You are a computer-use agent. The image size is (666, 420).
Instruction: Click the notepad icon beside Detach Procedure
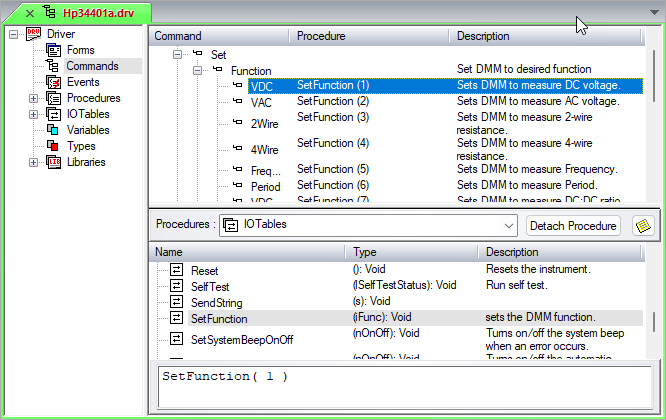click(643, 225)
